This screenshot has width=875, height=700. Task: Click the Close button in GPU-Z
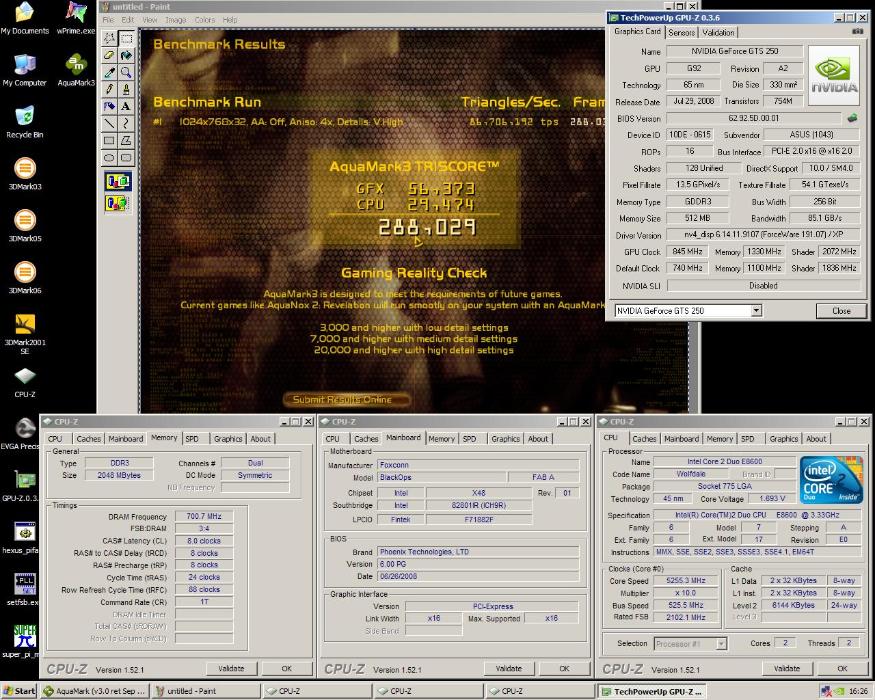click(x=841, y=311)
